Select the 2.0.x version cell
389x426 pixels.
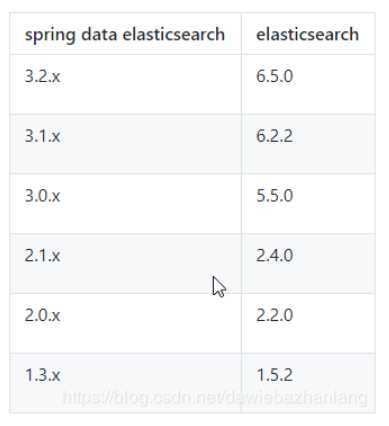[125, 323]
